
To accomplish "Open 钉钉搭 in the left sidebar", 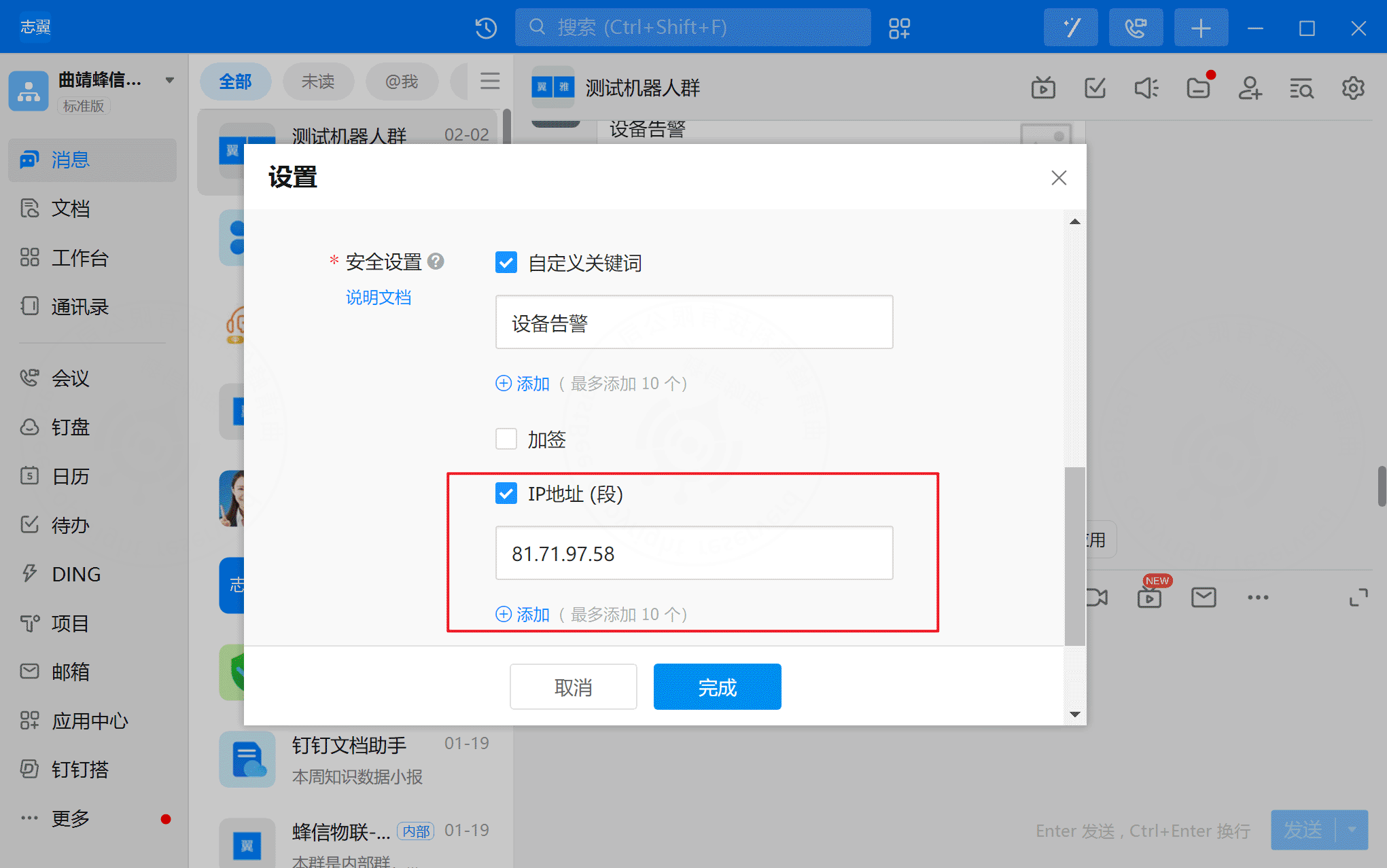I will click(x=92, y=770).
